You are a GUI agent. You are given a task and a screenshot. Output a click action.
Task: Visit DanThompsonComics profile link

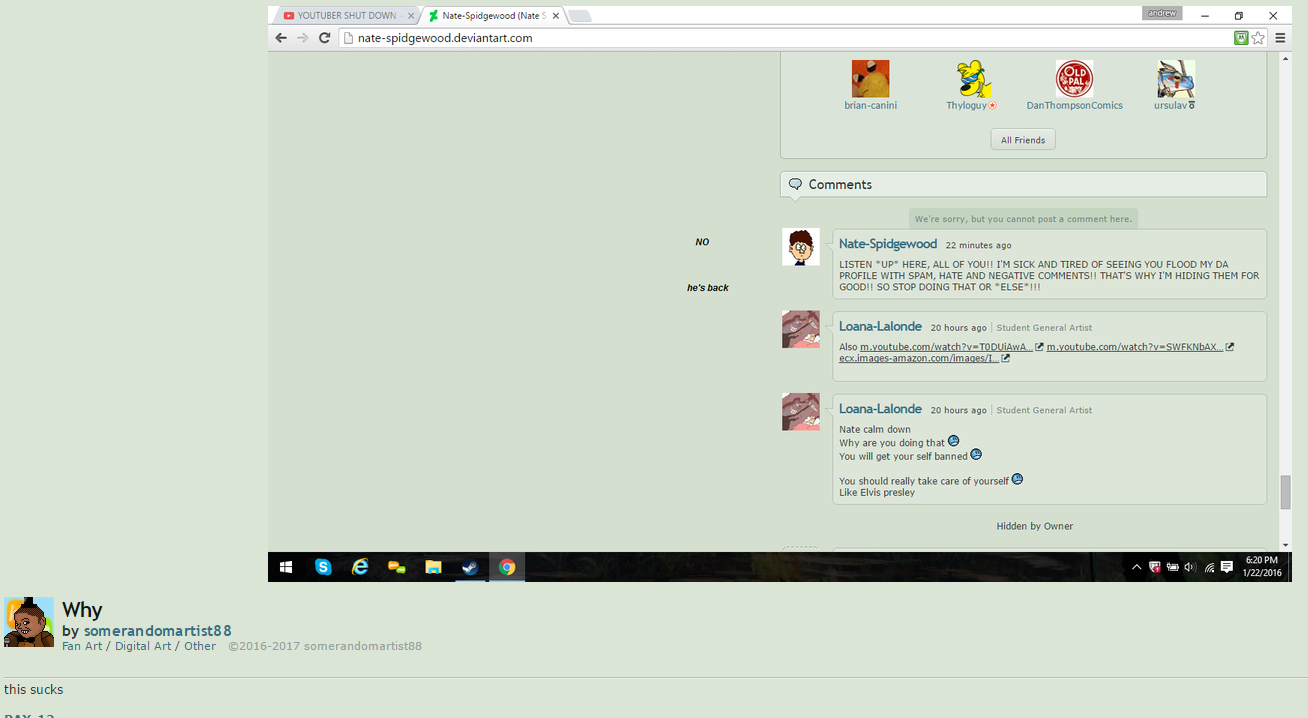1074,105
